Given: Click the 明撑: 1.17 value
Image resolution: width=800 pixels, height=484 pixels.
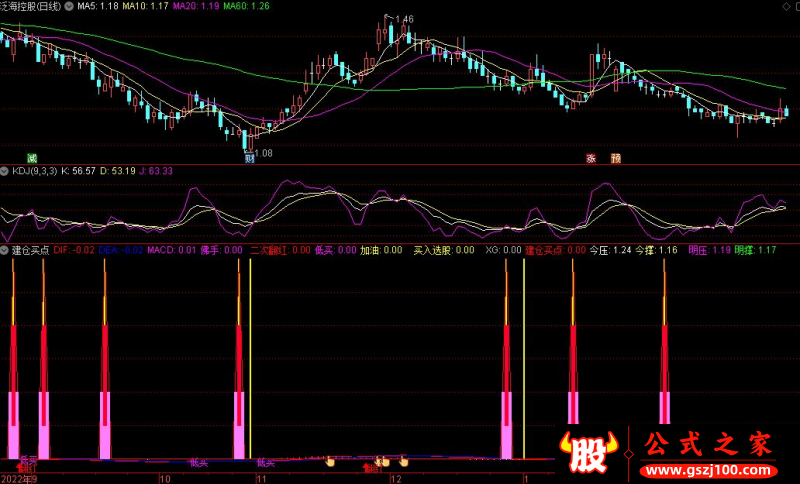Looking at the screenshot, I should [755, 250].
